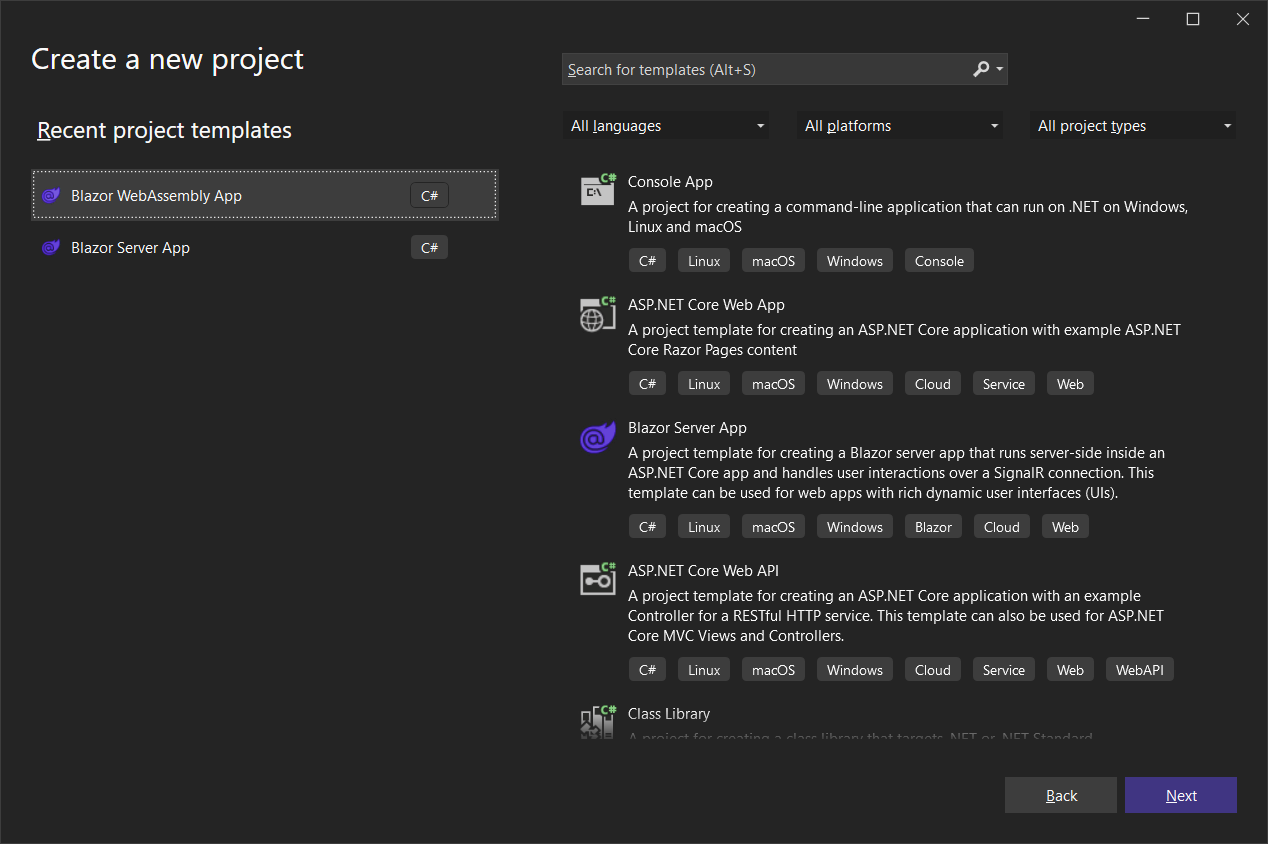Screen dimensions: 1268x844
Task: Select the ASP.NET Core Web API title
Action: point(703,571)
